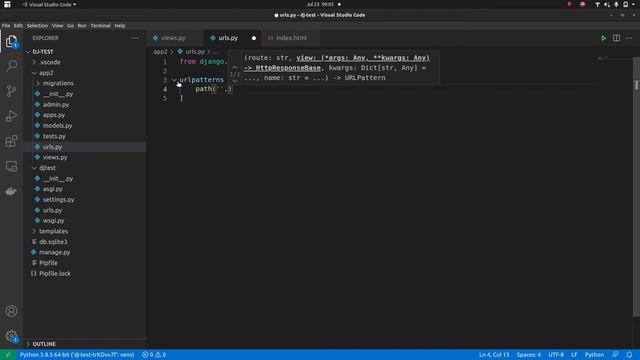Change LF end of line sequence
This screenshot has width=640, height=360.
click(x=574, y=355)
